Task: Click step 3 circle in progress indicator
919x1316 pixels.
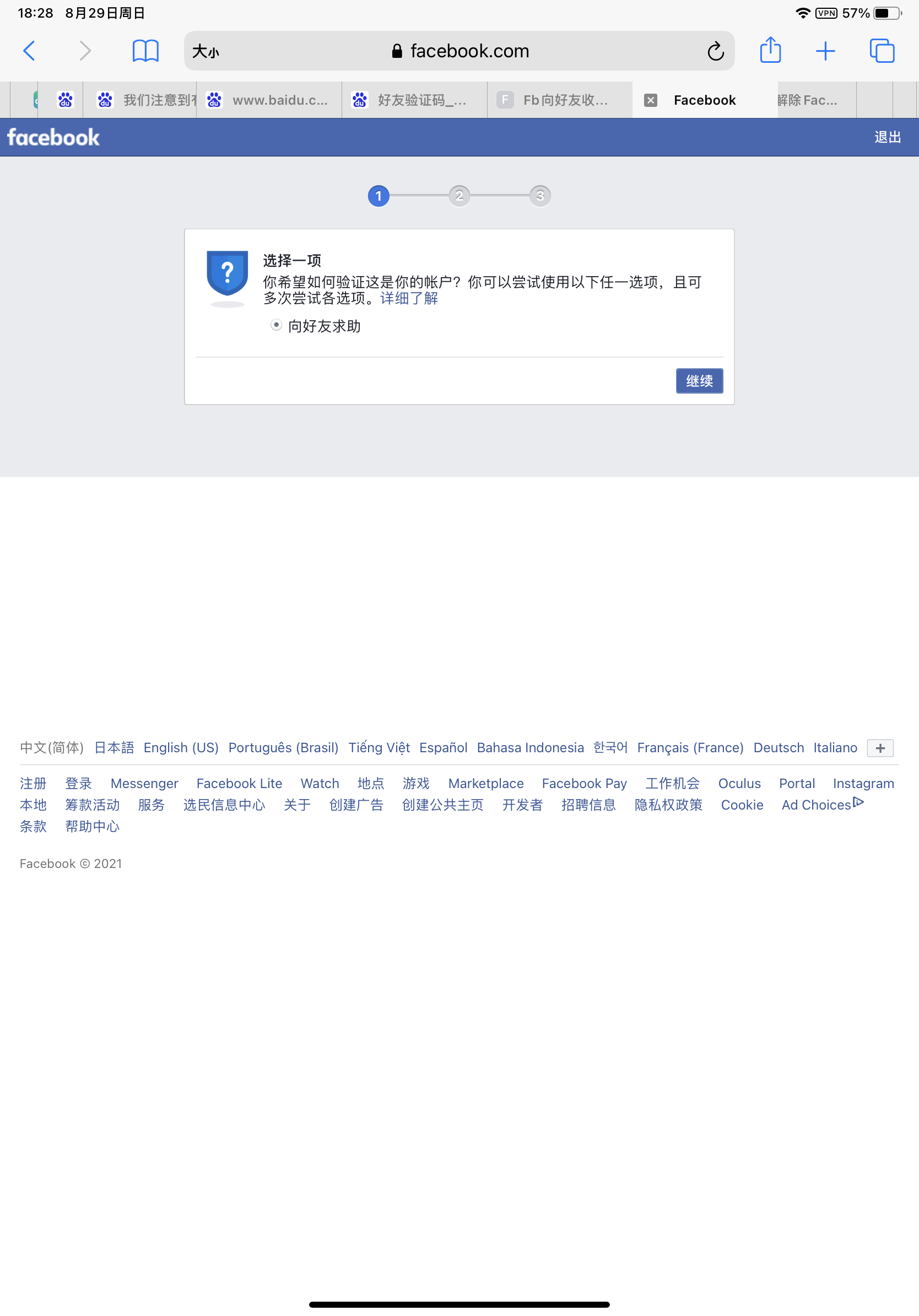Action: point(540,196)
